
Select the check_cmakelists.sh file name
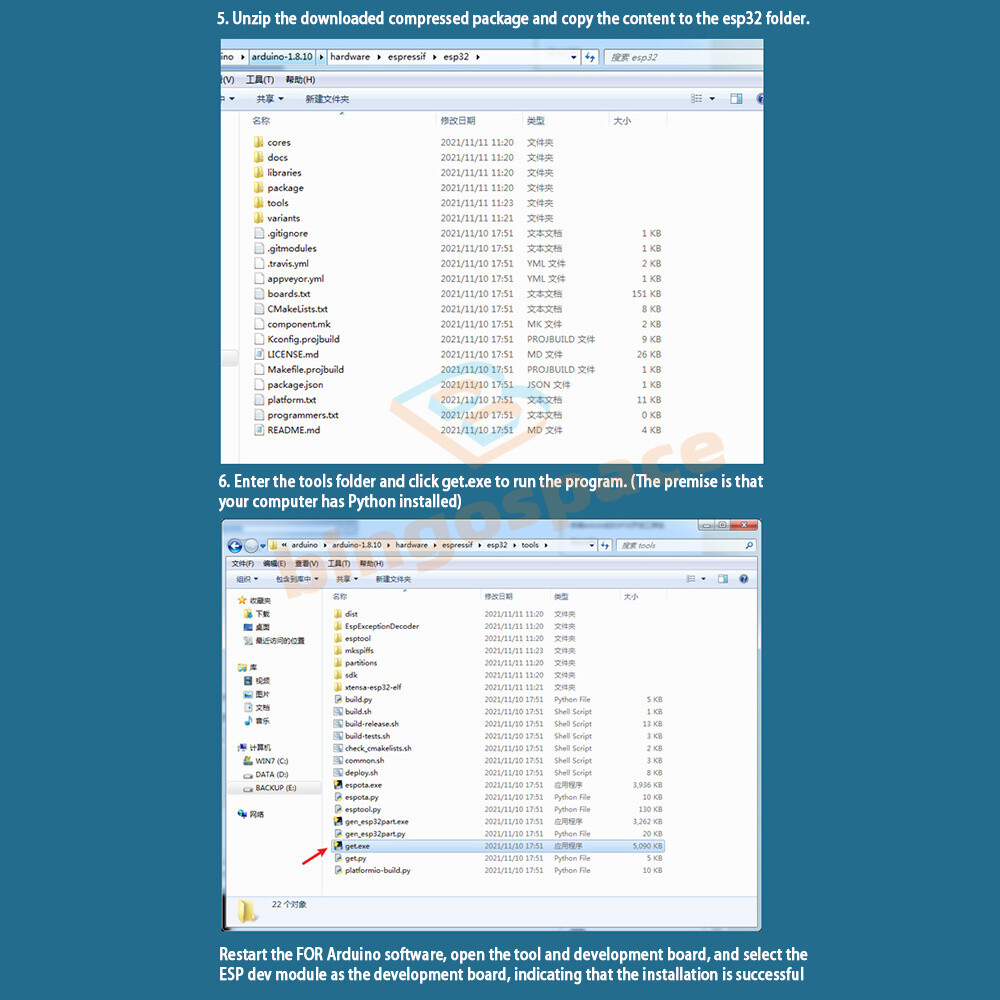point(378,748)
